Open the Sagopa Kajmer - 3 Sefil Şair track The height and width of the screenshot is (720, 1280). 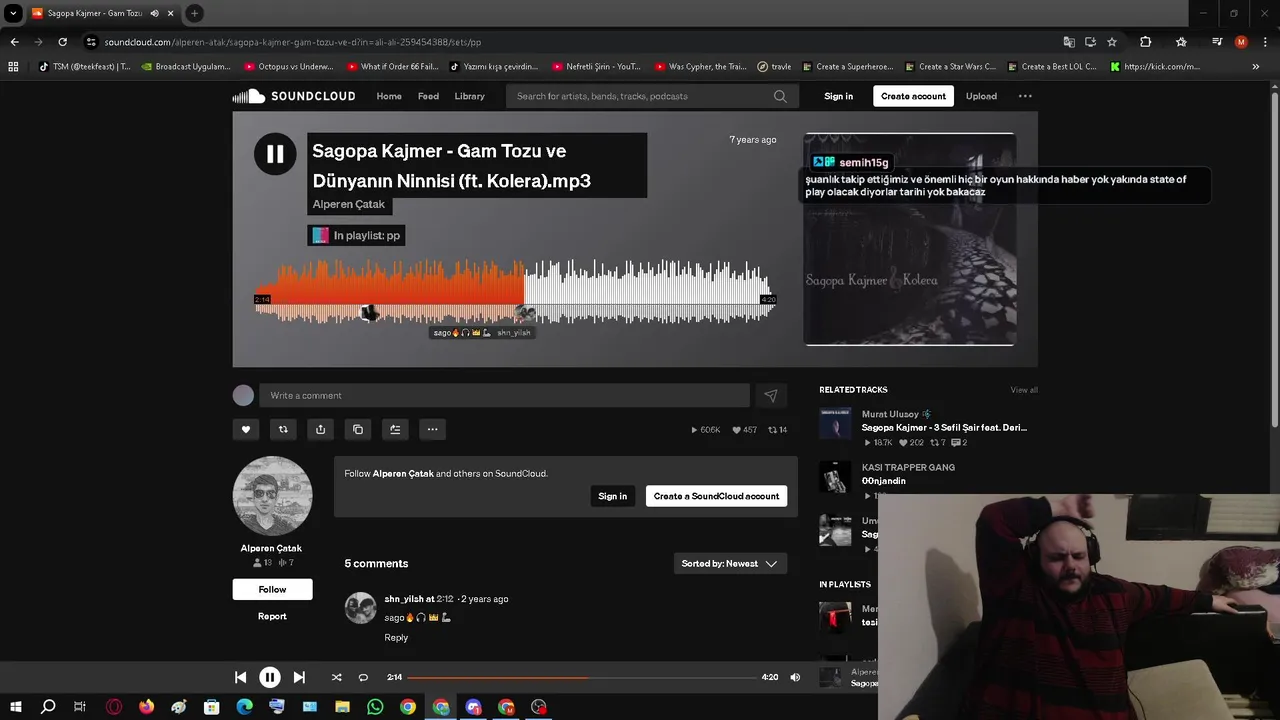944,427
